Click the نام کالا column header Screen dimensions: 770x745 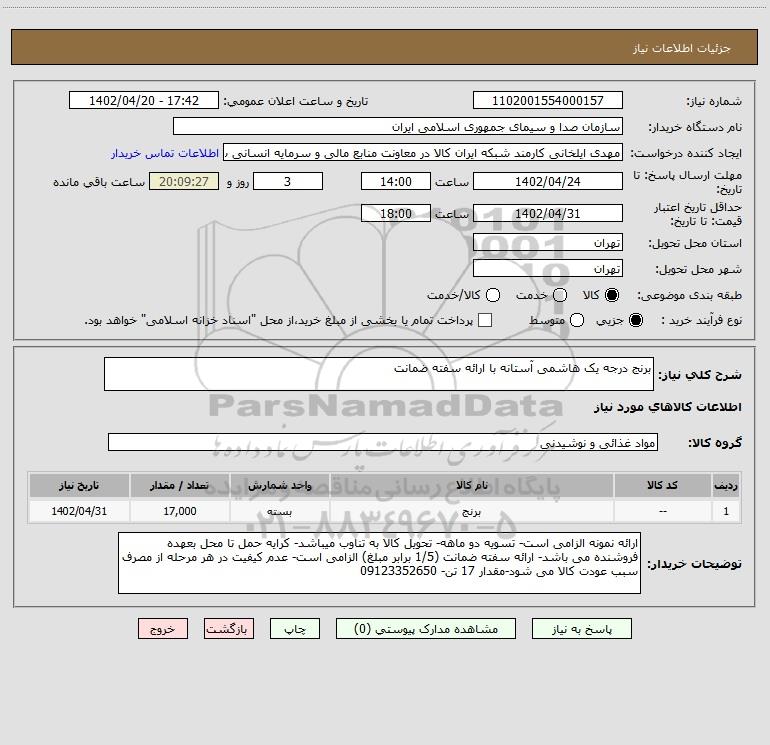(471, 486)
